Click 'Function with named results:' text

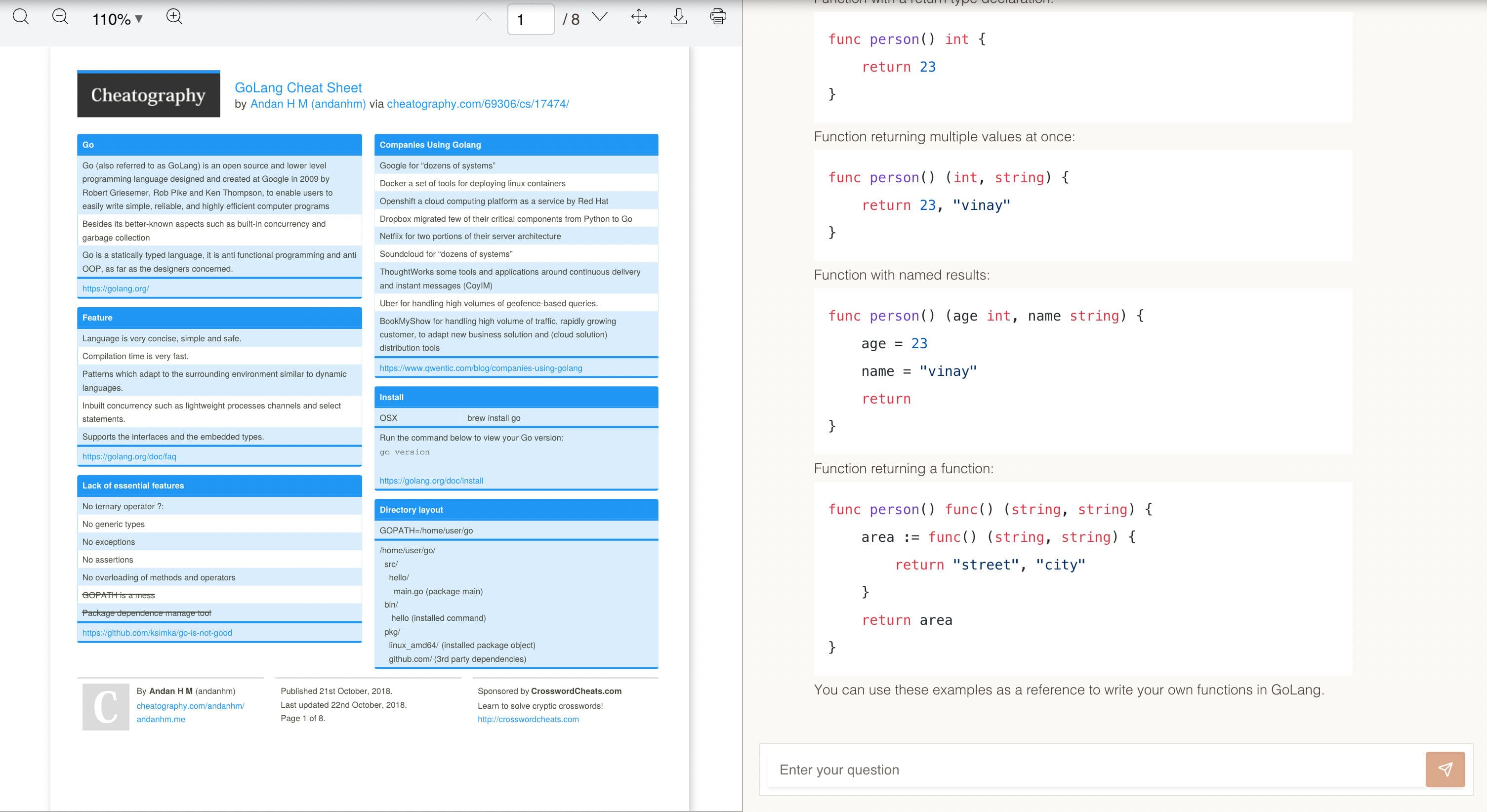[902, 275]
